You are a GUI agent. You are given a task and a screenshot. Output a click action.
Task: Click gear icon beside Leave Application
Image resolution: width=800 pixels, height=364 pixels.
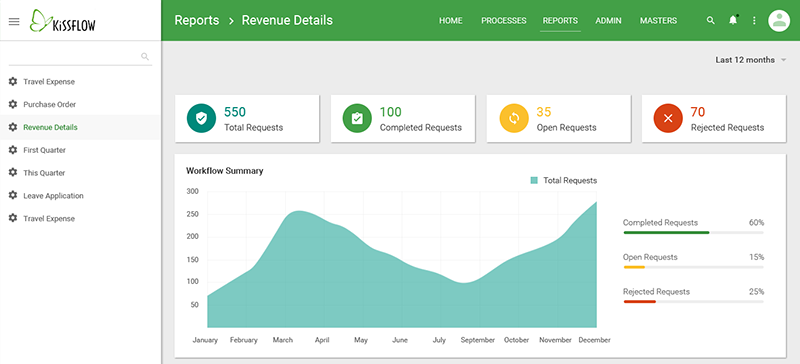13,196
